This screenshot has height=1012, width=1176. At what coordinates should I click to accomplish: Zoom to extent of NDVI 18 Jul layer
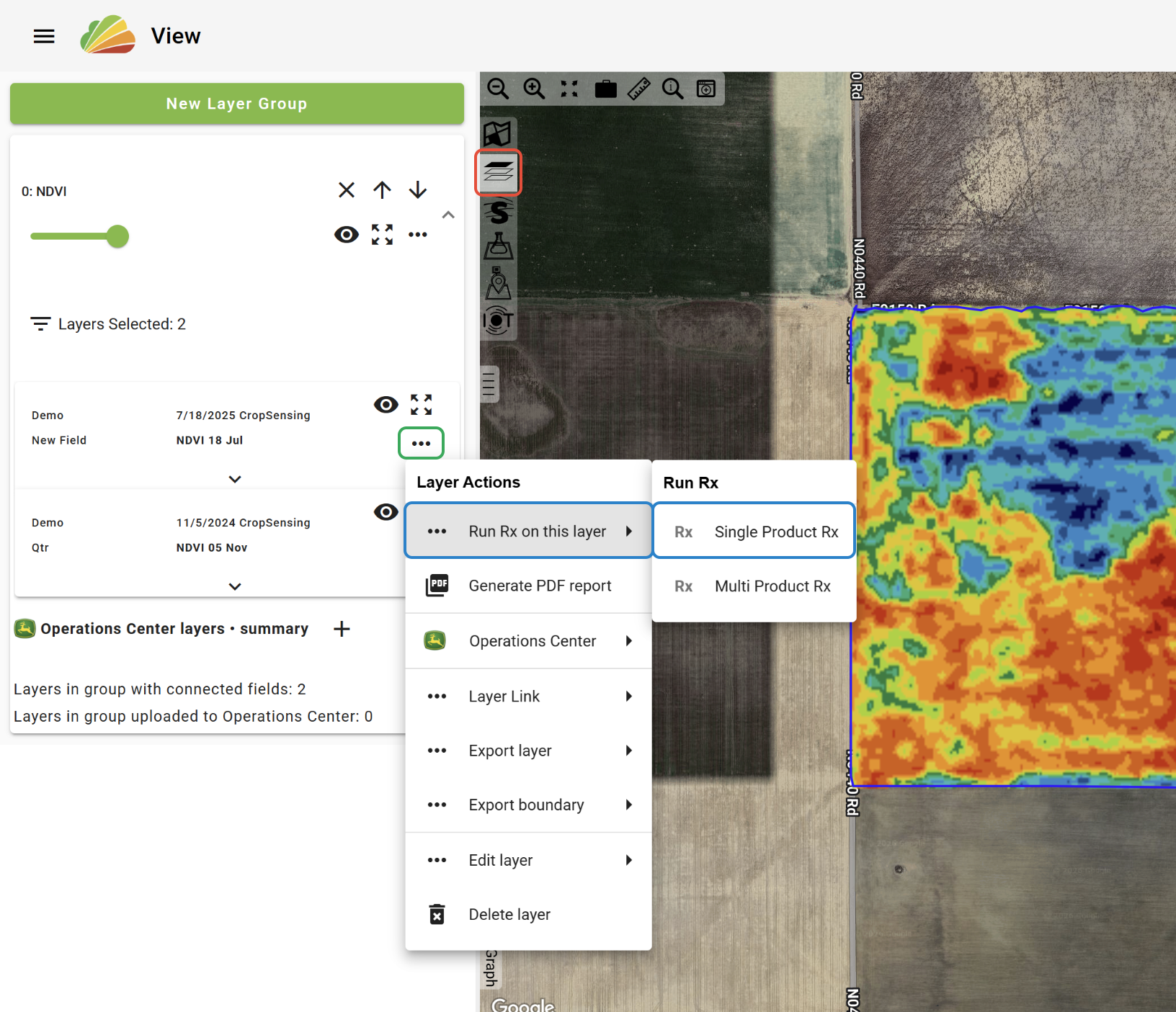pos(422,405)
